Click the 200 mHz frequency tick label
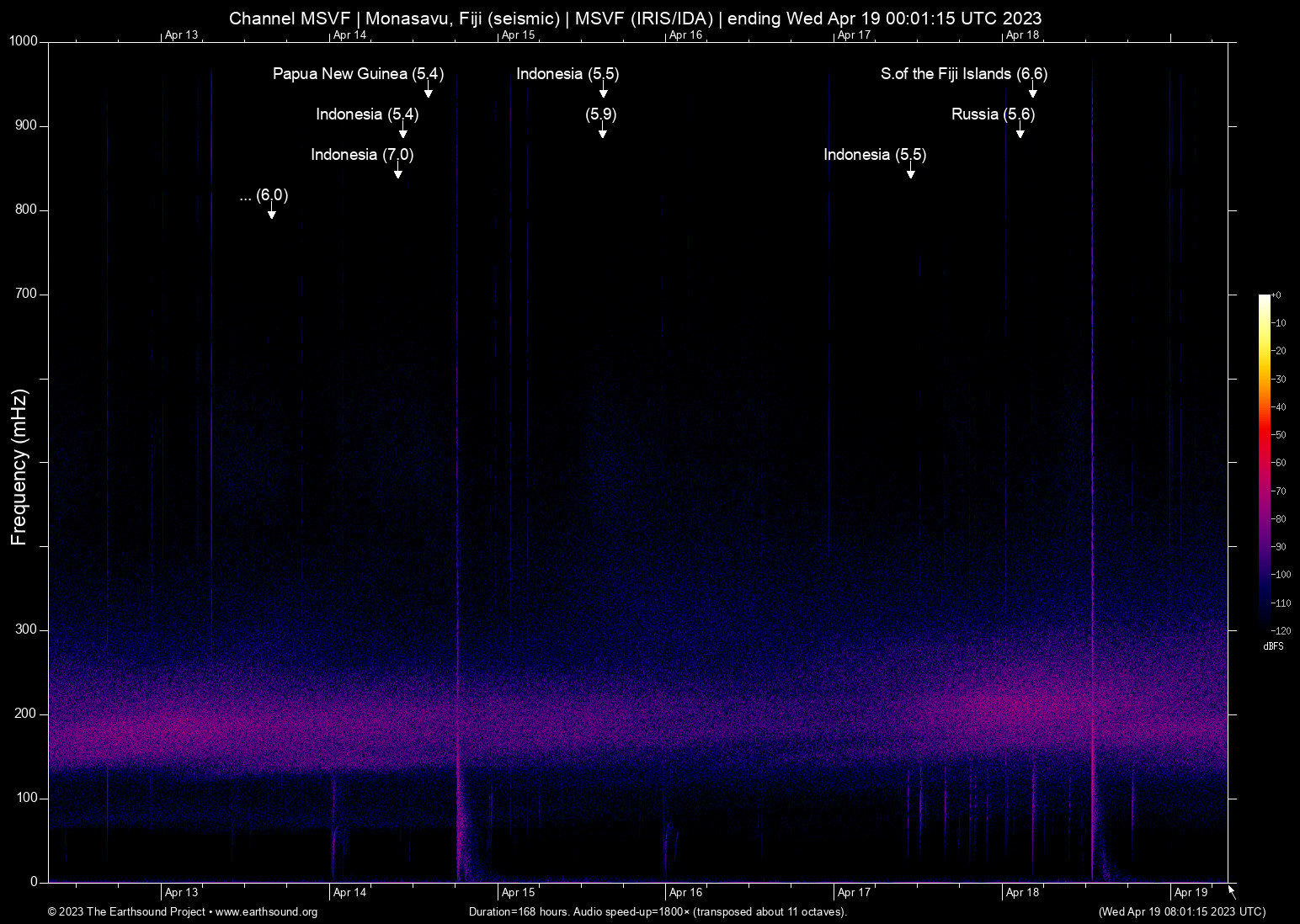1300x924 pixels. click(x=26, y=714)
